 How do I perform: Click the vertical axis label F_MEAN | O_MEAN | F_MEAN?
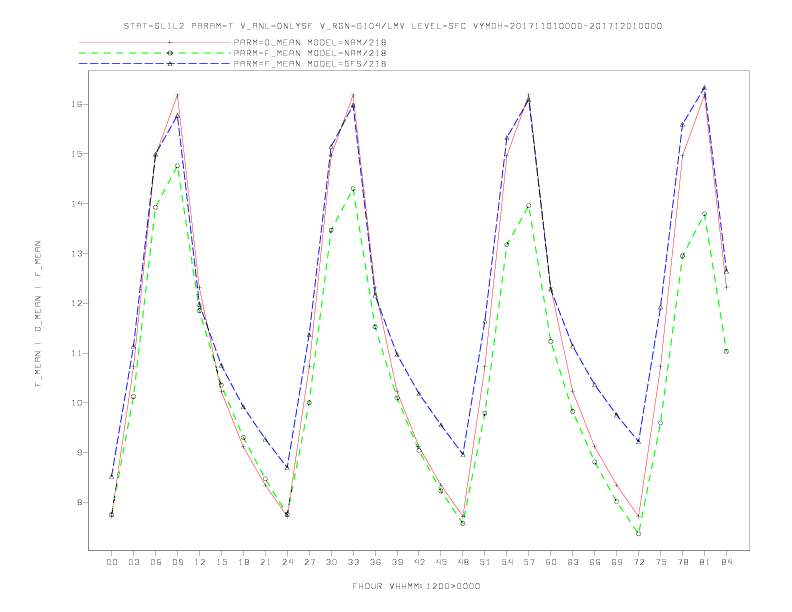click(x=38, y=314)
